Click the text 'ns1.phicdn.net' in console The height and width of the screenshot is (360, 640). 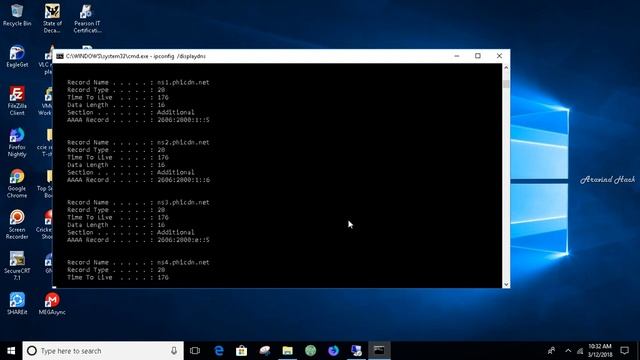pyautogui.click(x=183, y=82)
